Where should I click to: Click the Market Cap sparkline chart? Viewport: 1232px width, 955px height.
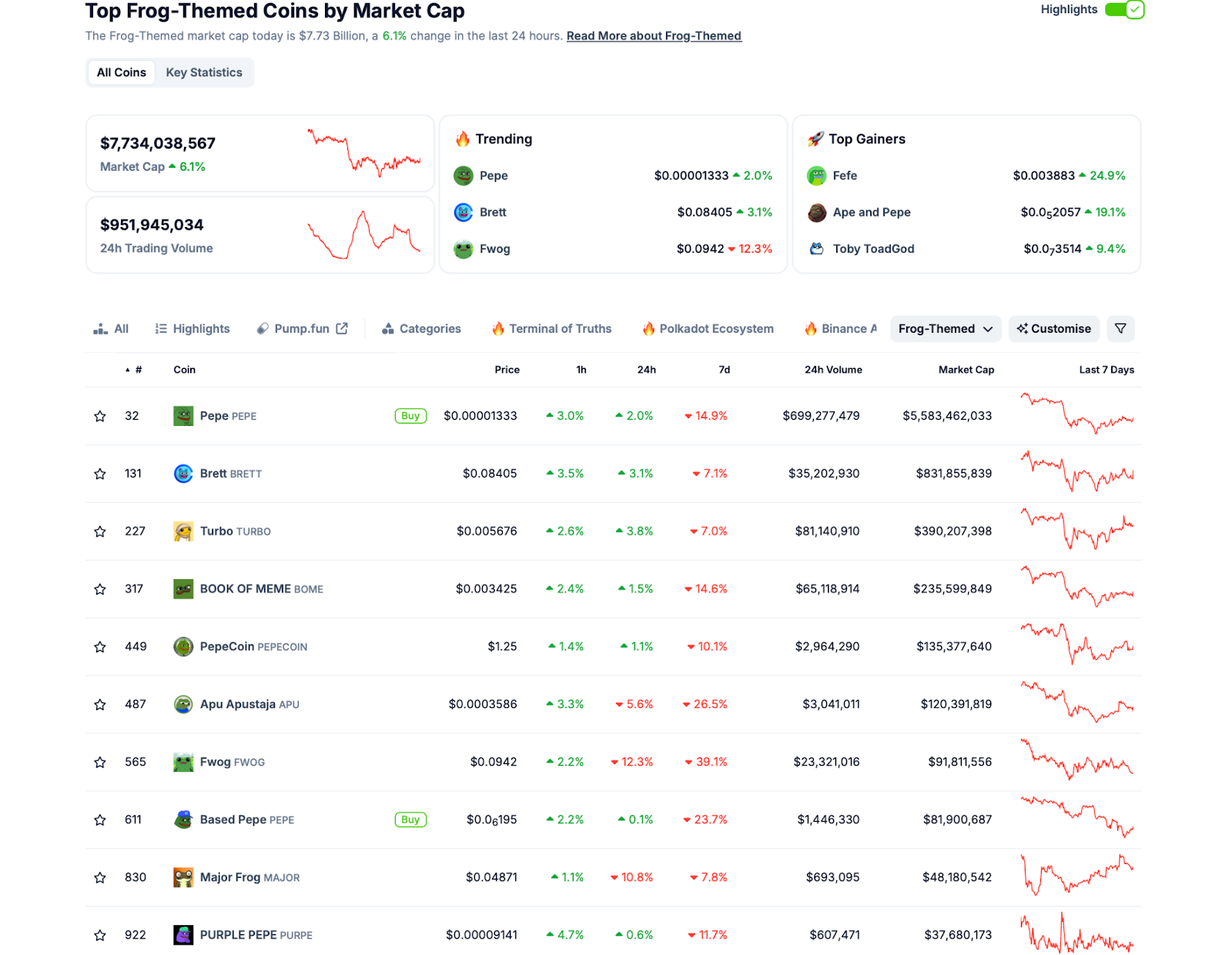click(x=364, y=152)
